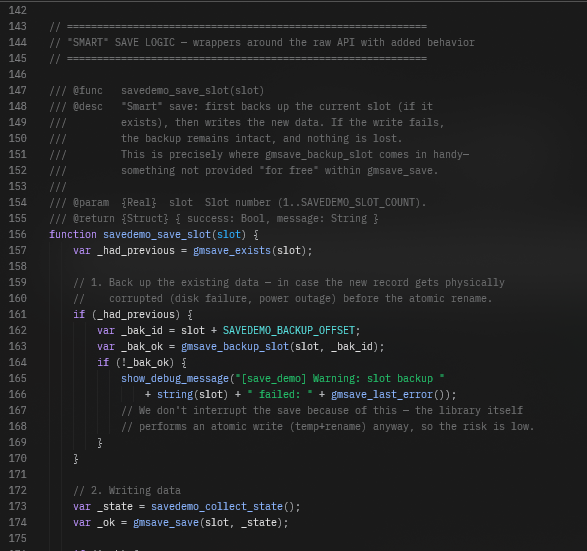
Task: Click savedemo_collect_state on line 173
Action: tap(217, 506)
